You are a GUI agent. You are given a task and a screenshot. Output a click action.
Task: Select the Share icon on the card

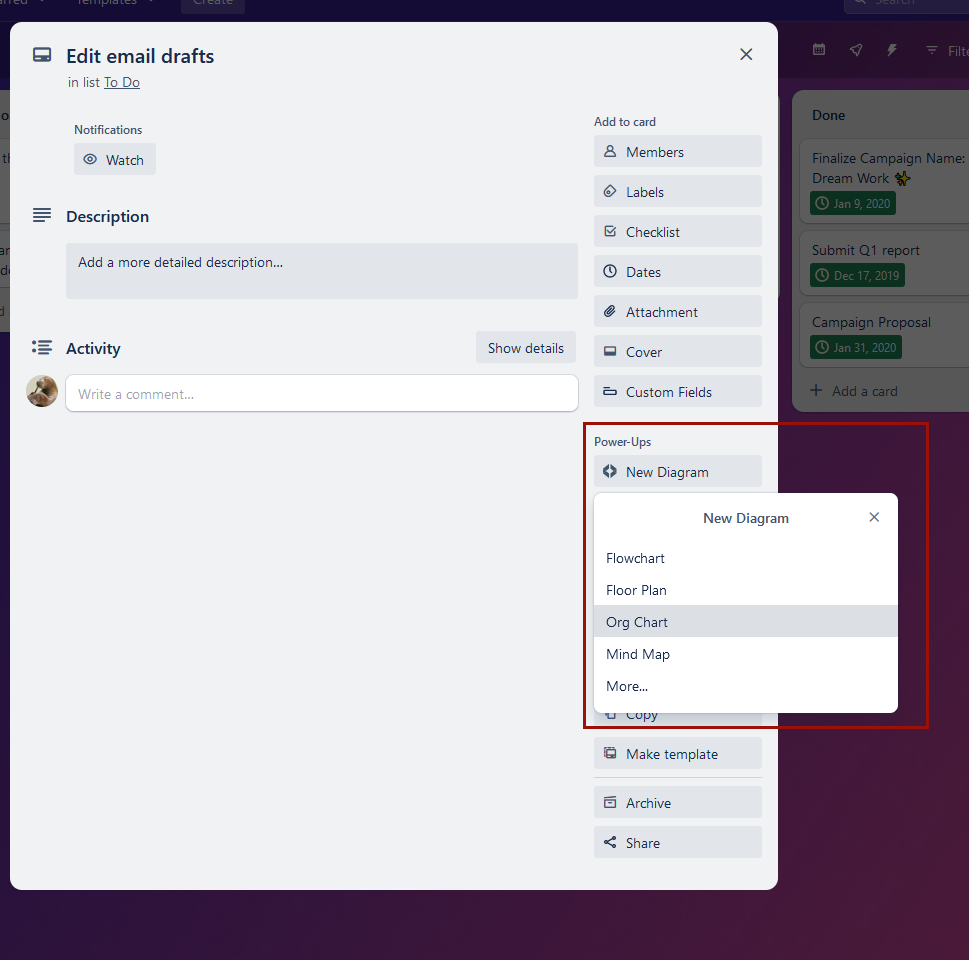pyautogui.click(x=611, y=842)
